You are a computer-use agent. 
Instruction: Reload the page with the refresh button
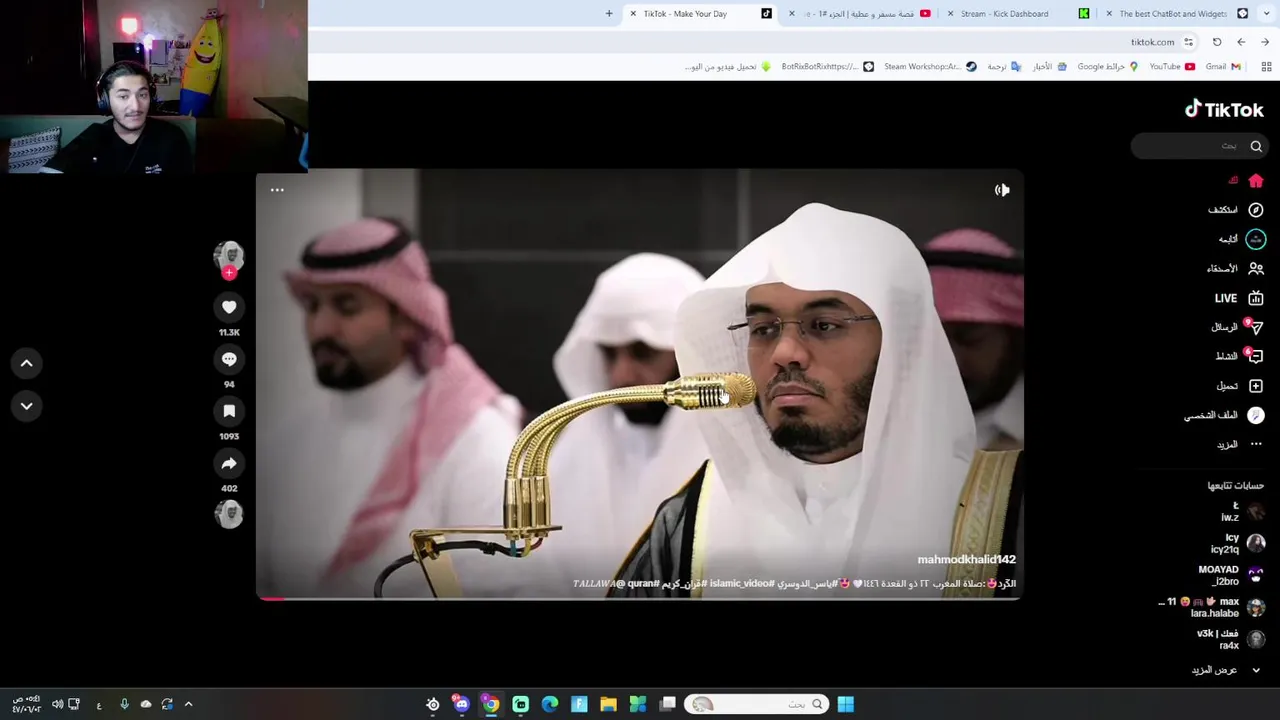pos(1217,42)
